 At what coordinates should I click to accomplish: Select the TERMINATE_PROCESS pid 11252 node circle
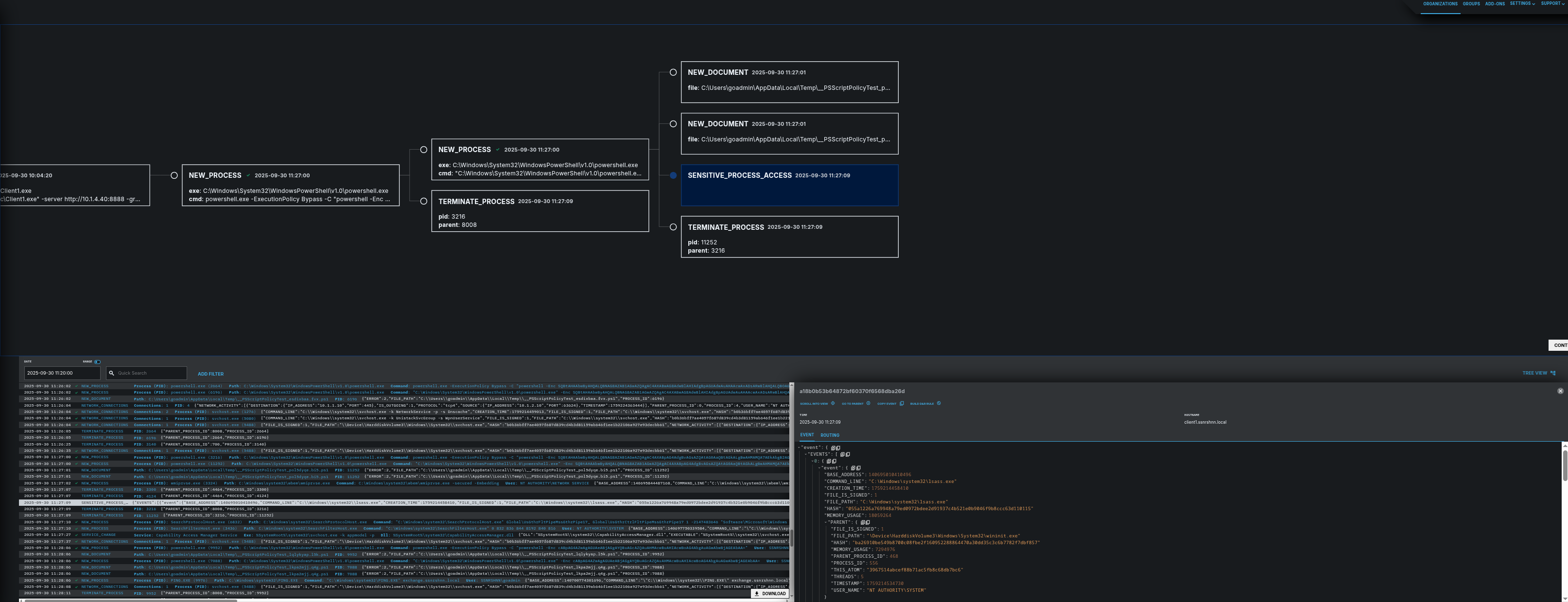tap(673, 227)
